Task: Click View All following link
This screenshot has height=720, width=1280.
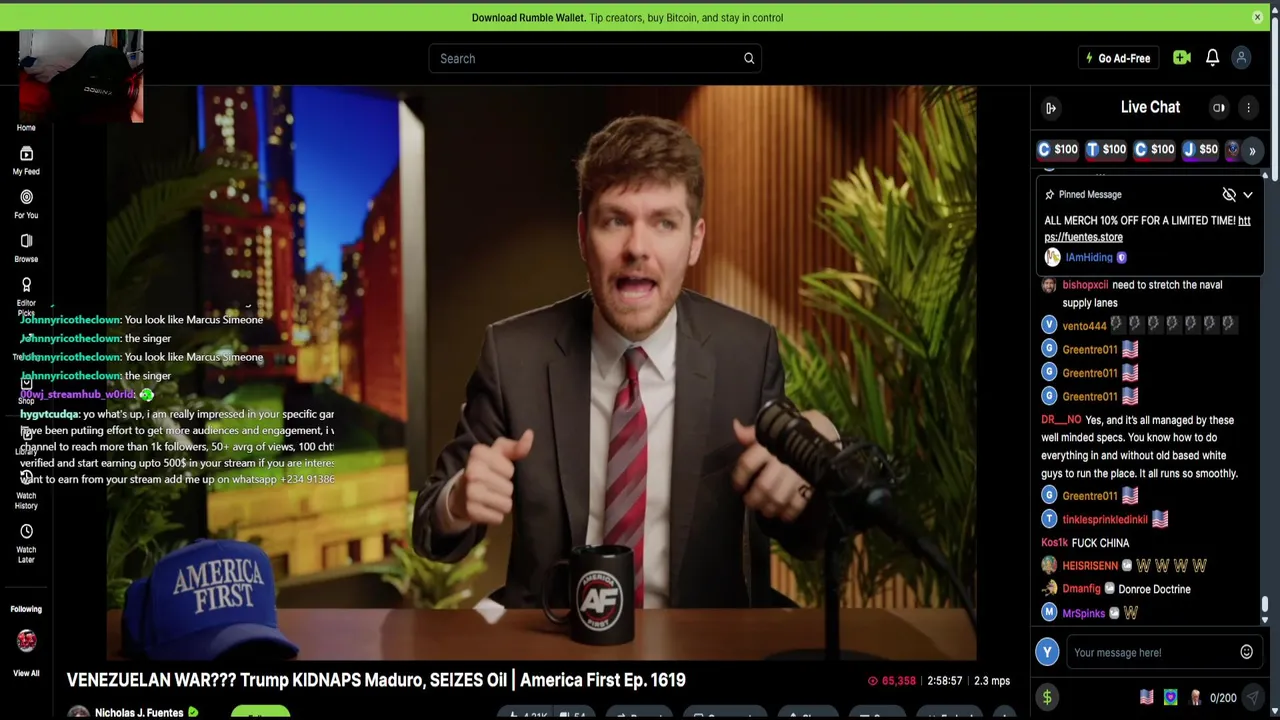Action: pyautogui.click(x=26, y=673)
